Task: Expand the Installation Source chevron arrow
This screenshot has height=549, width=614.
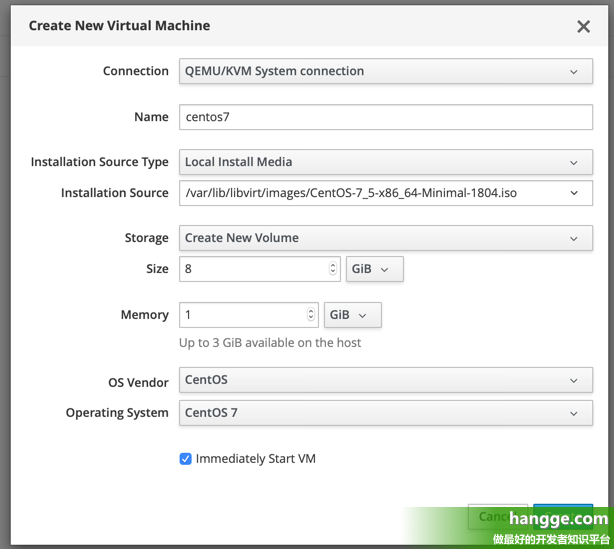Action: tap(574, 193)
